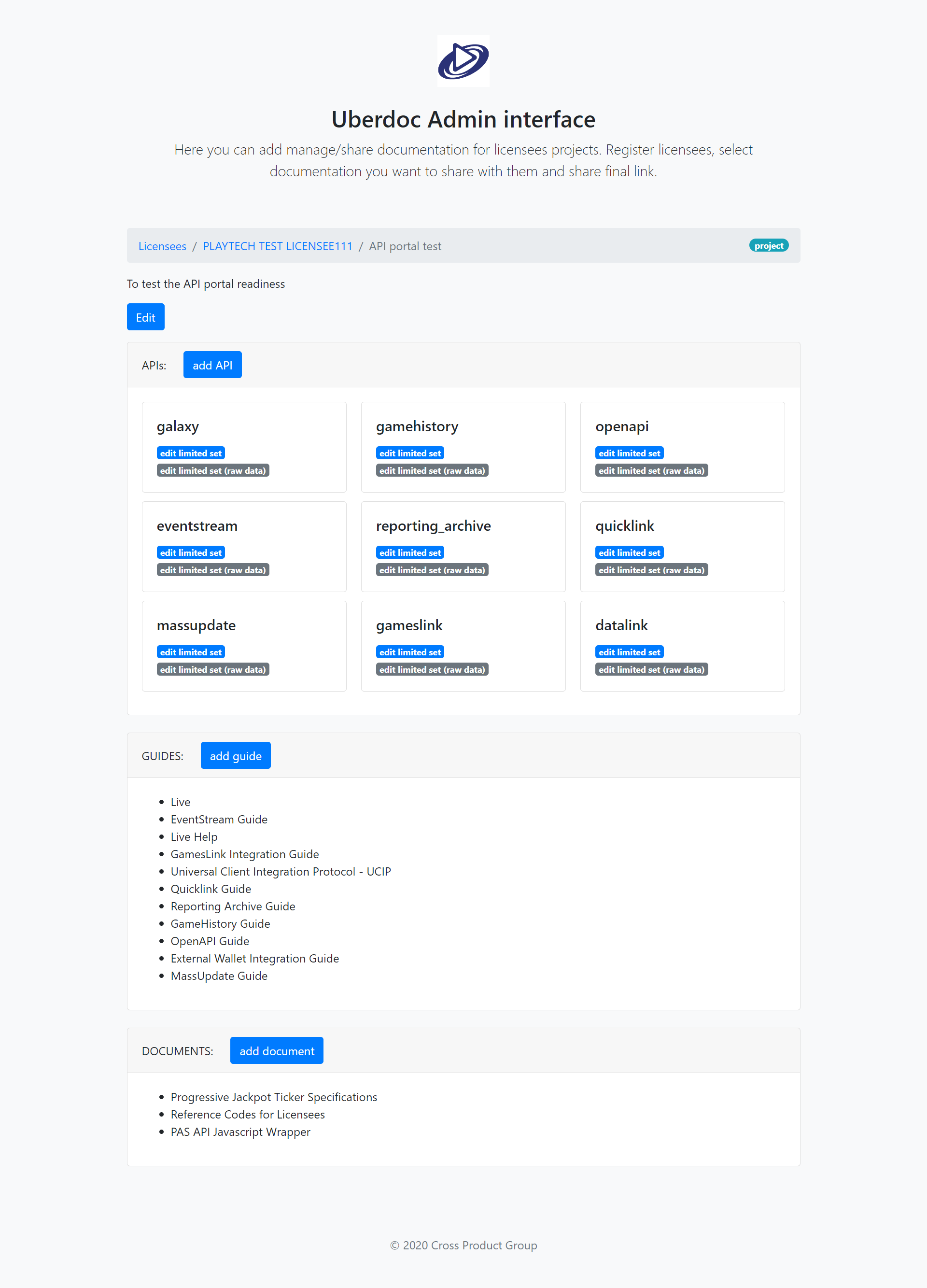Select the 'Live Help' guide item
Image resolution: width=927 pixels, height=1288 pixels.
[194, 836]
